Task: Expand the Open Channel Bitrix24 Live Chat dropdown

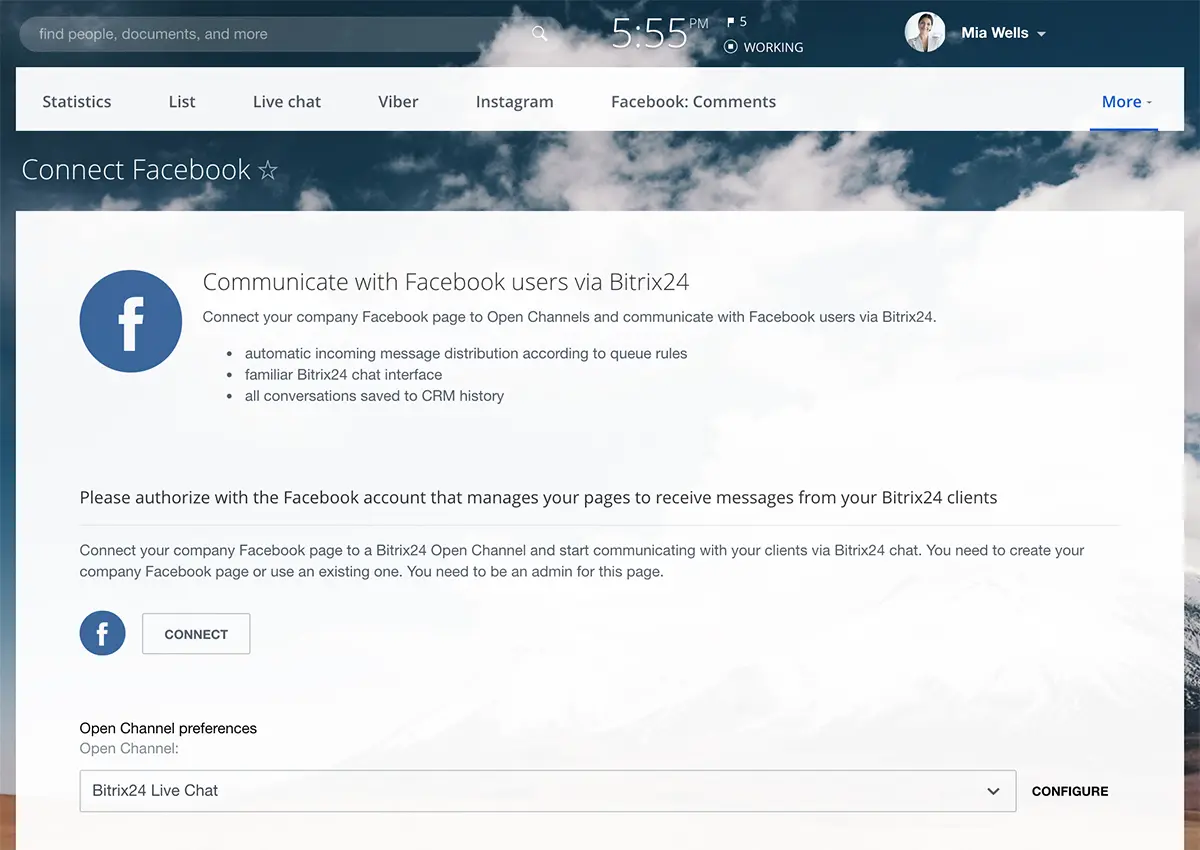Action: coord(547,791)
